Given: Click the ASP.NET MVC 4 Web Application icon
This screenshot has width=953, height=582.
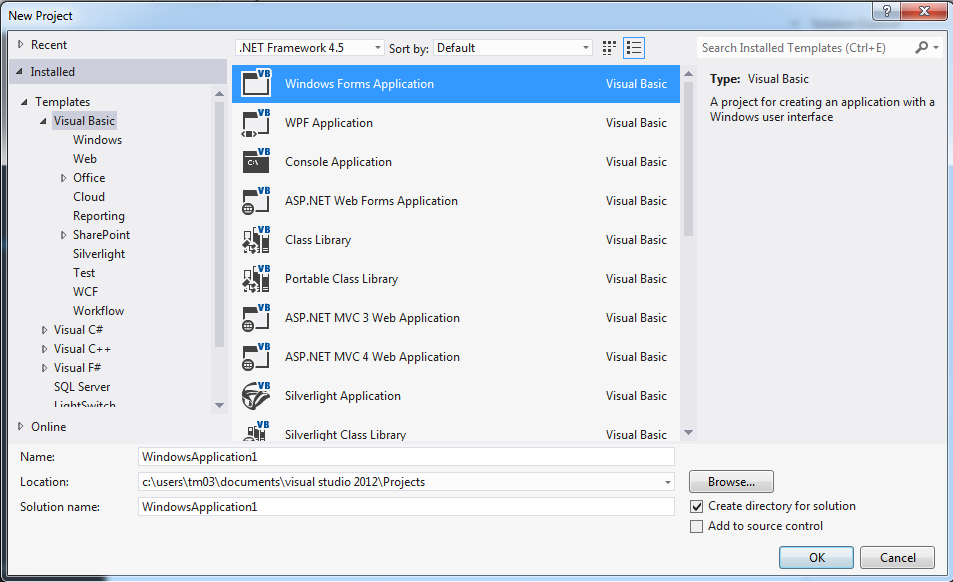Looking at the screenshot, I should (256, 357).
